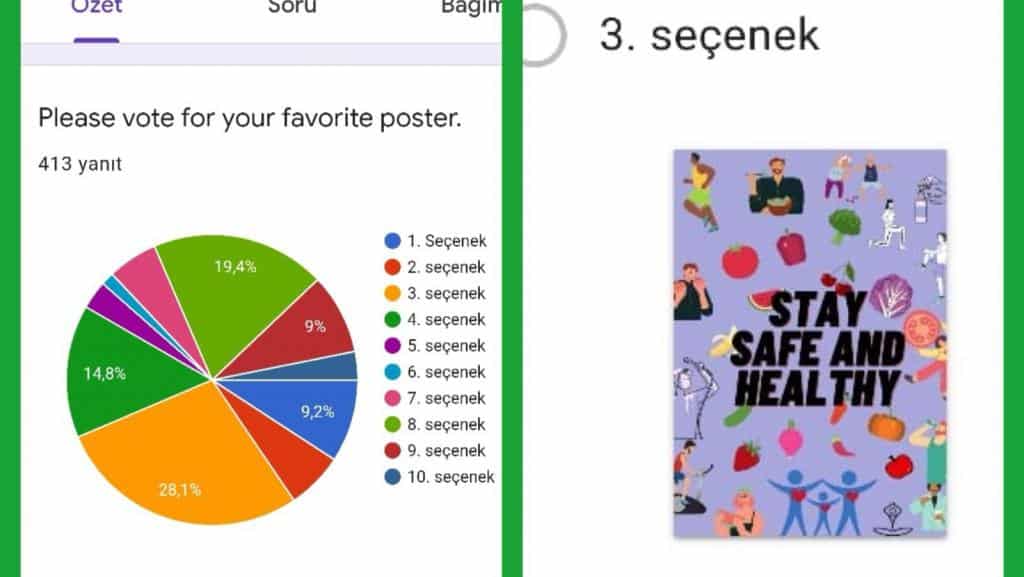Click the orange 3. seçenek legend dot
This screenshot has height=577, width=1024.
[x=393, y=293]
